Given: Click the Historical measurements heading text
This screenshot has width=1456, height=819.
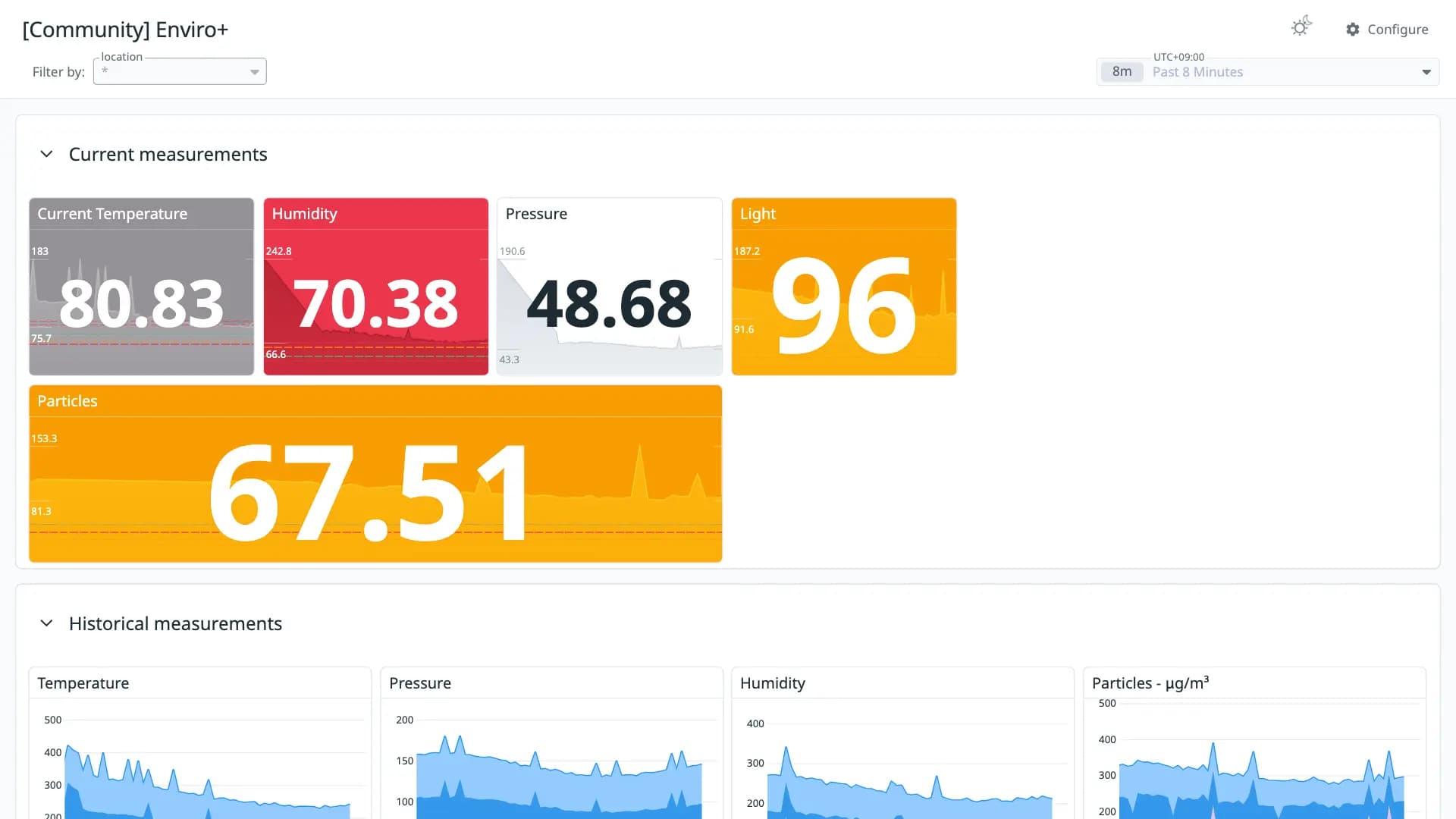Looking at the screenshot, I should [x=175, y=623].
